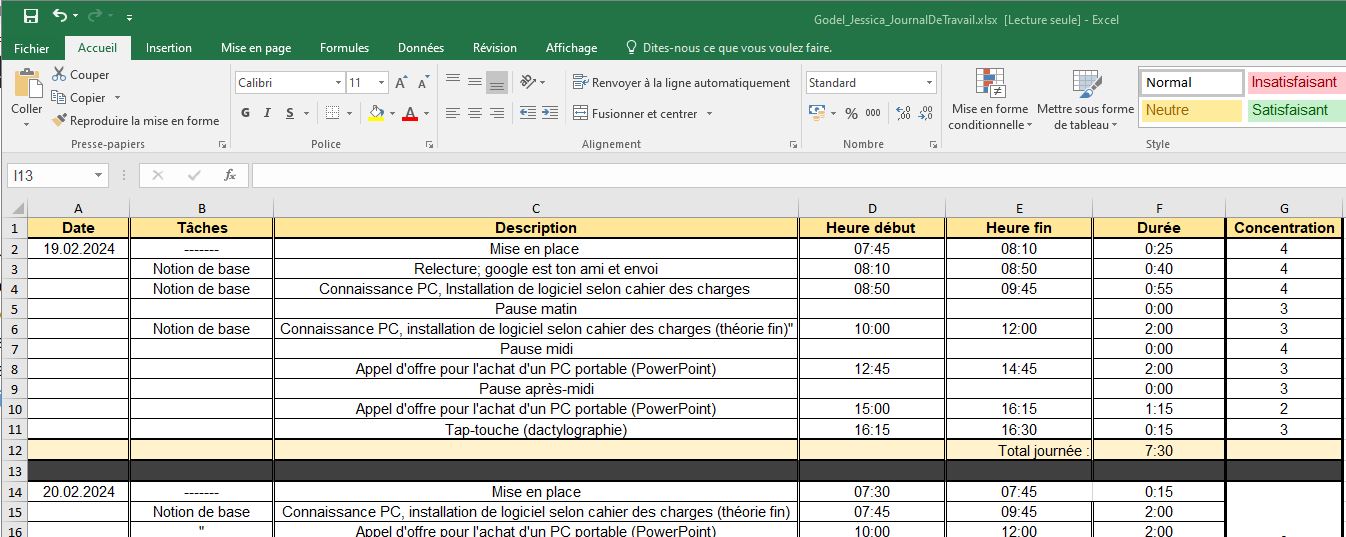Click the Copier icon

click(59, 98)
